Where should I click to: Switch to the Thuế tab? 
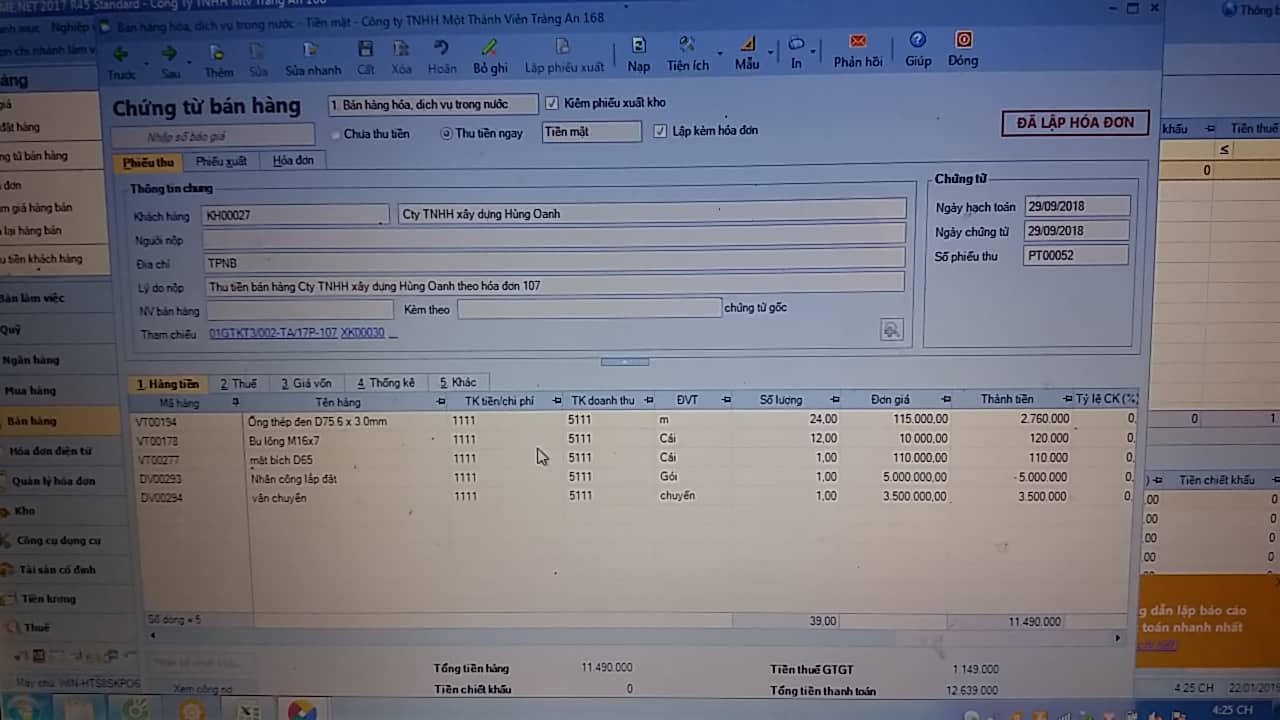click(238, 383)
